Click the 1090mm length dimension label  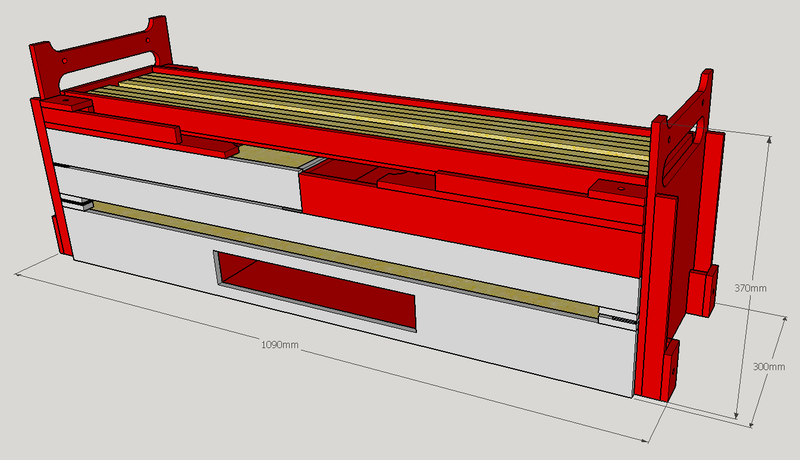pyautogui.click(x=280, y=344)
